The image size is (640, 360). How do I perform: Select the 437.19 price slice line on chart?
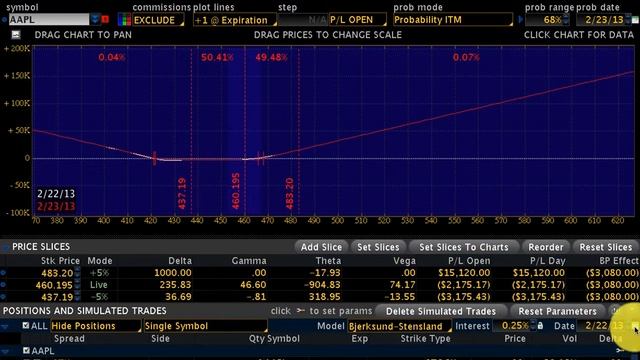[191, 131]
